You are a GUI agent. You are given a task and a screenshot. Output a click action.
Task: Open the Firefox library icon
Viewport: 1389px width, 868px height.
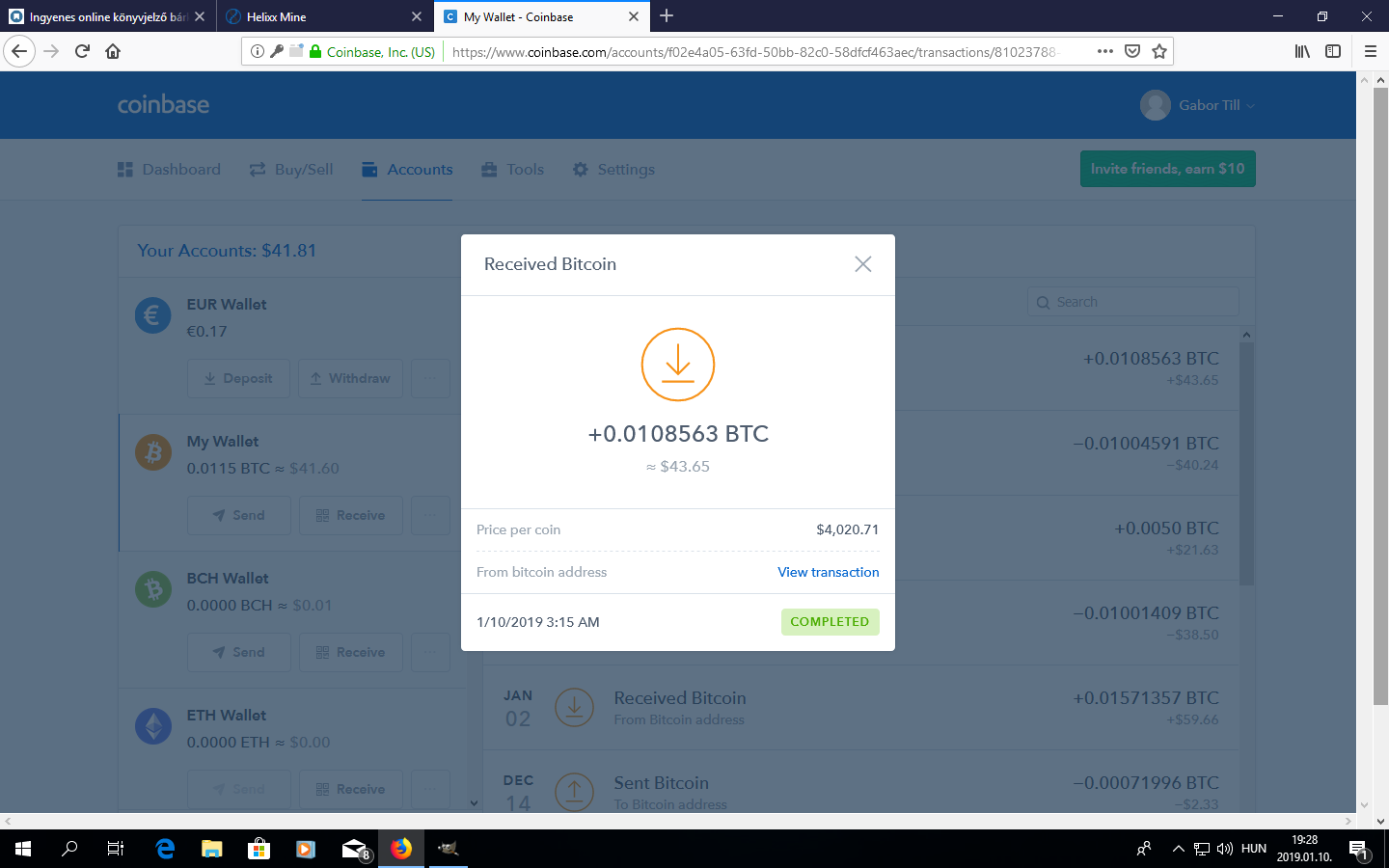1302,51
